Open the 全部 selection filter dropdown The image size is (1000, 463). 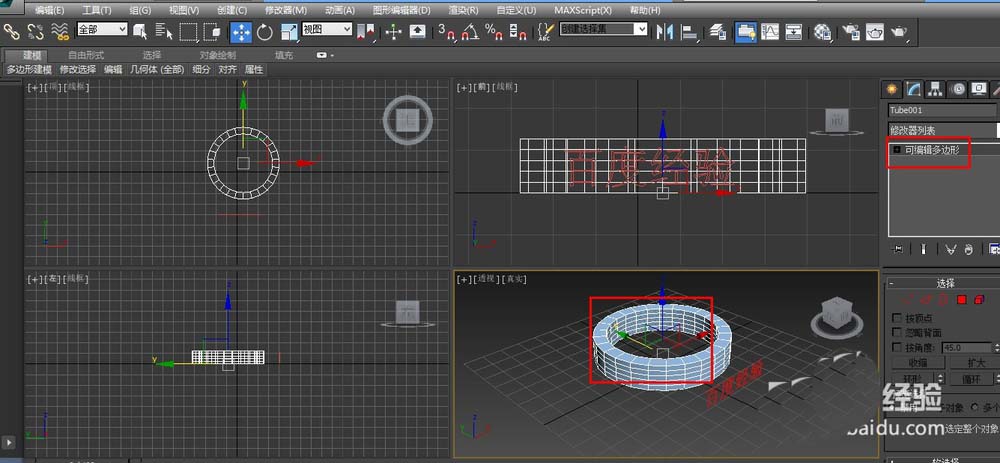click(x=103, y=29)
